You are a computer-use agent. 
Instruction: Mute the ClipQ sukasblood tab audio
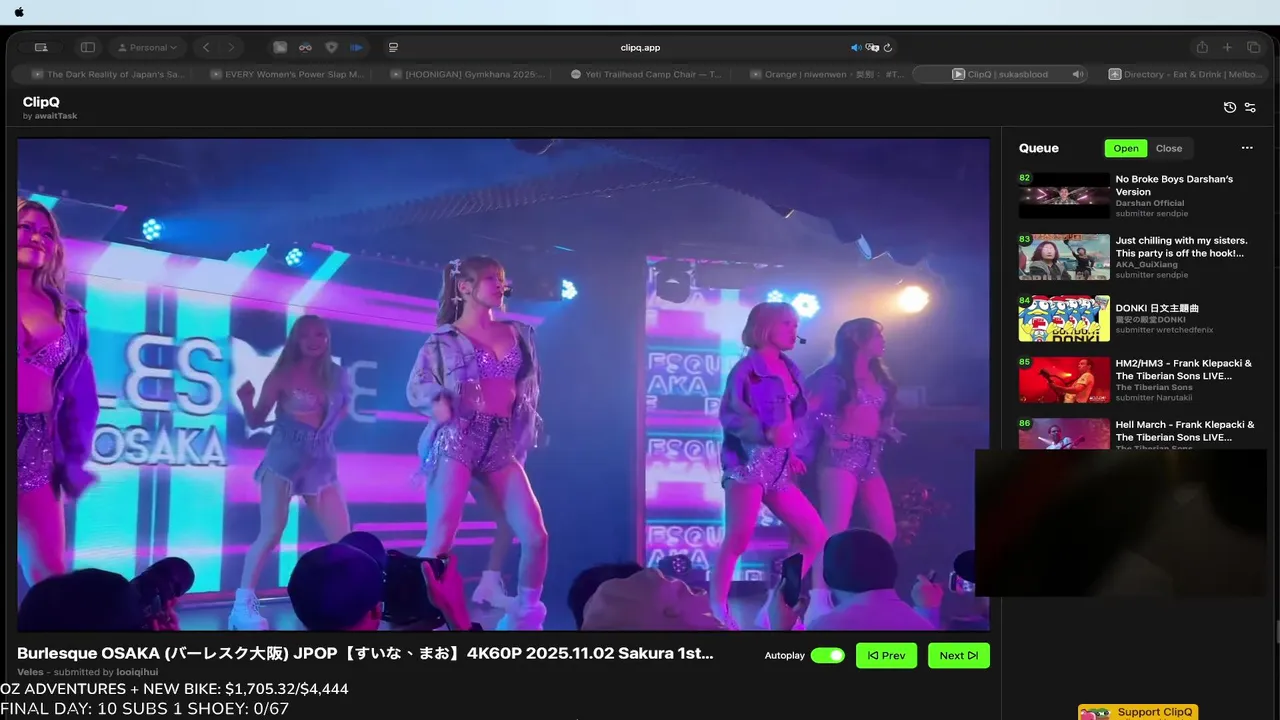pos(1077,74)
